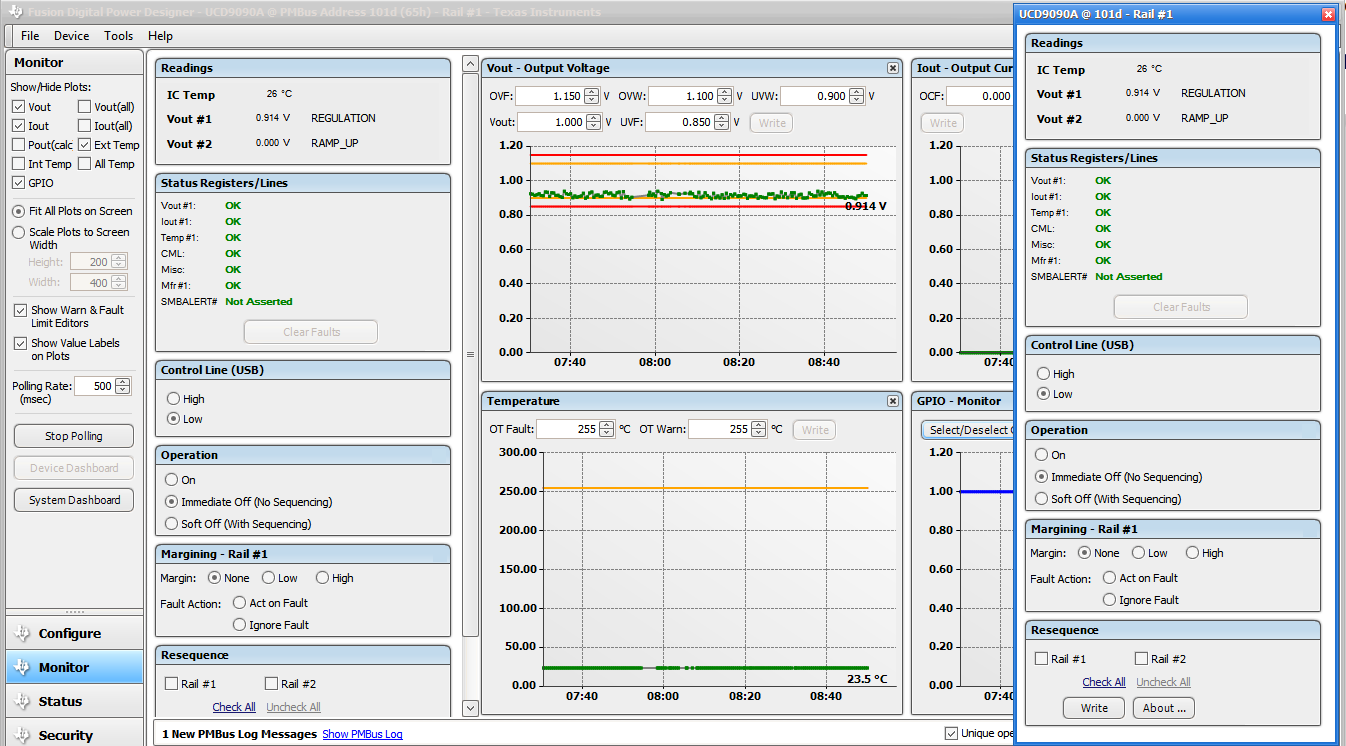
Task: Select Scale Plots to Screen Width option
Action: click(x=19, y=232)
